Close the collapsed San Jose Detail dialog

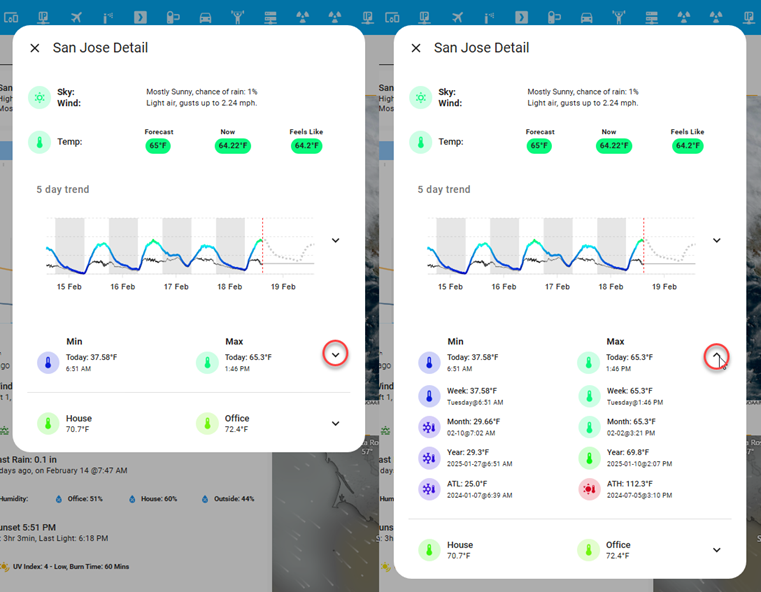[x=35, y=48]
